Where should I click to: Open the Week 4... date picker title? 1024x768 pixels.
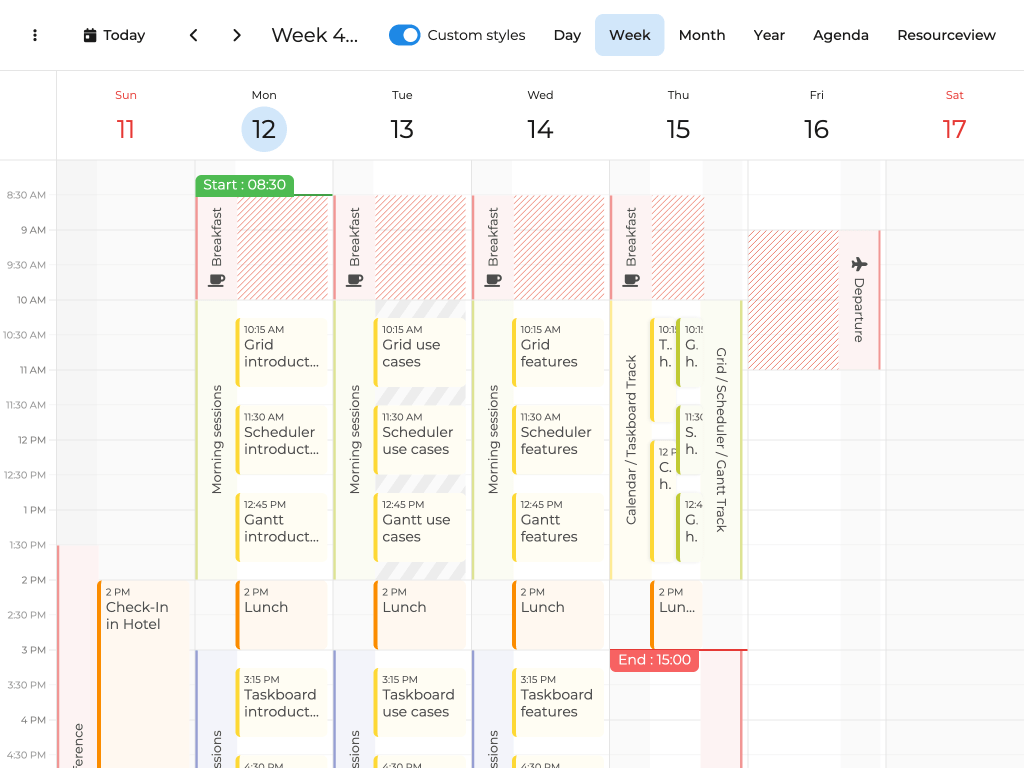pyautogui.click(x=314, y=35)
